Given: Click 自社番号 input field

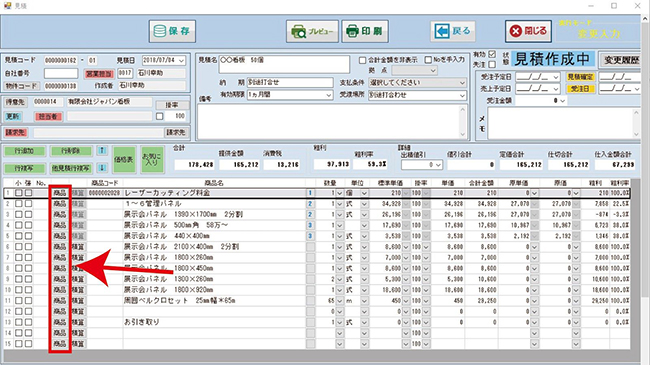Looking at the screenshot, I should 61,73.
